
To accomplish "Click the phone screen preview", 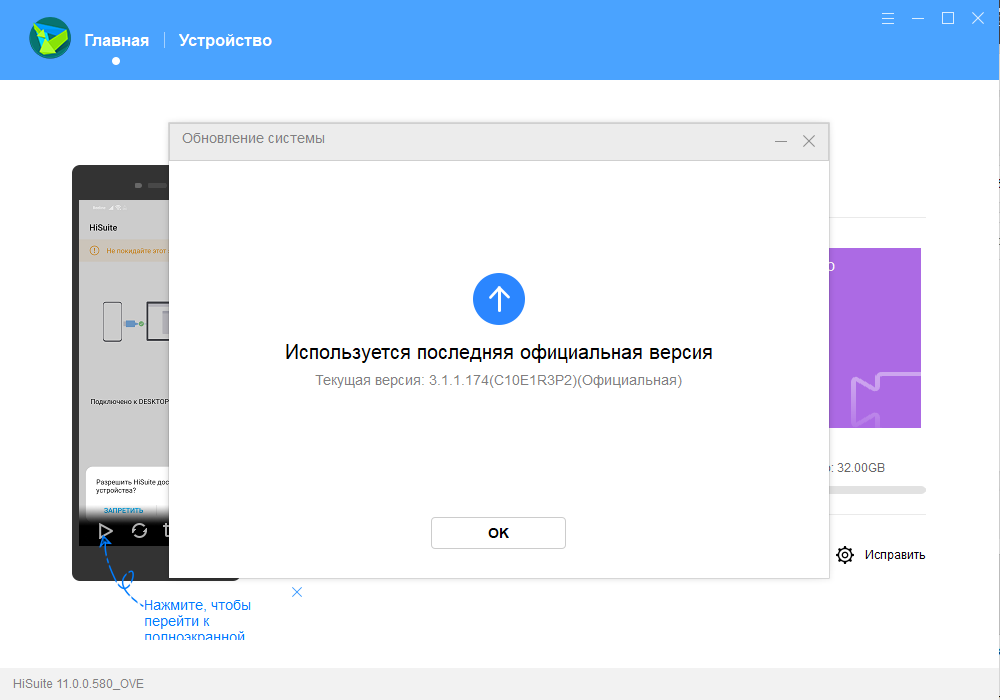I will [x=124, y=373].
